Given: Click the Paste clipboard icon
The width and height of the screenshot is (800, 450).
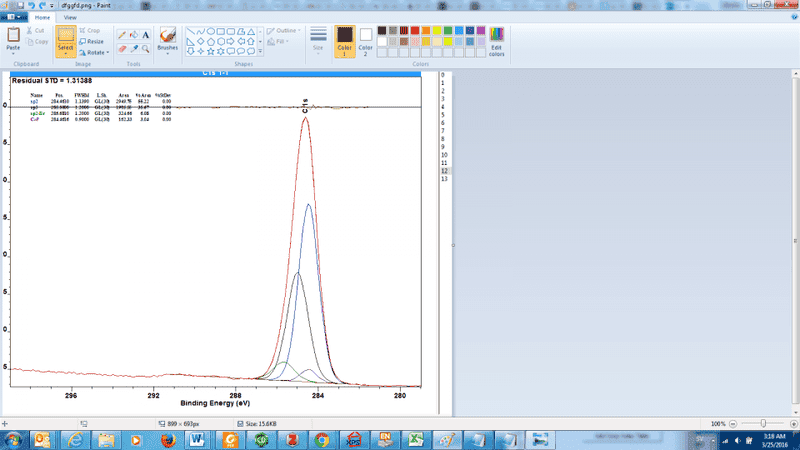Looking at the screenshot, I should click(x=13, y=35).
